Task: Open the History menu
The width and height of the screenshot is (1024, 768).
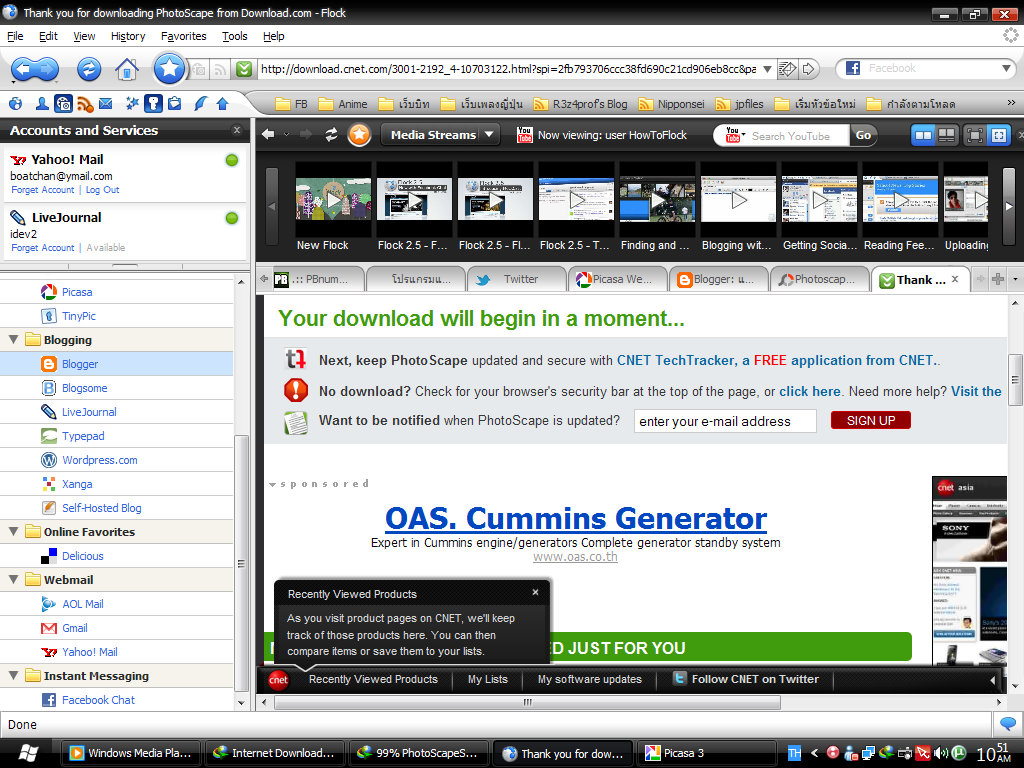Action: click(x=128, y=36)
